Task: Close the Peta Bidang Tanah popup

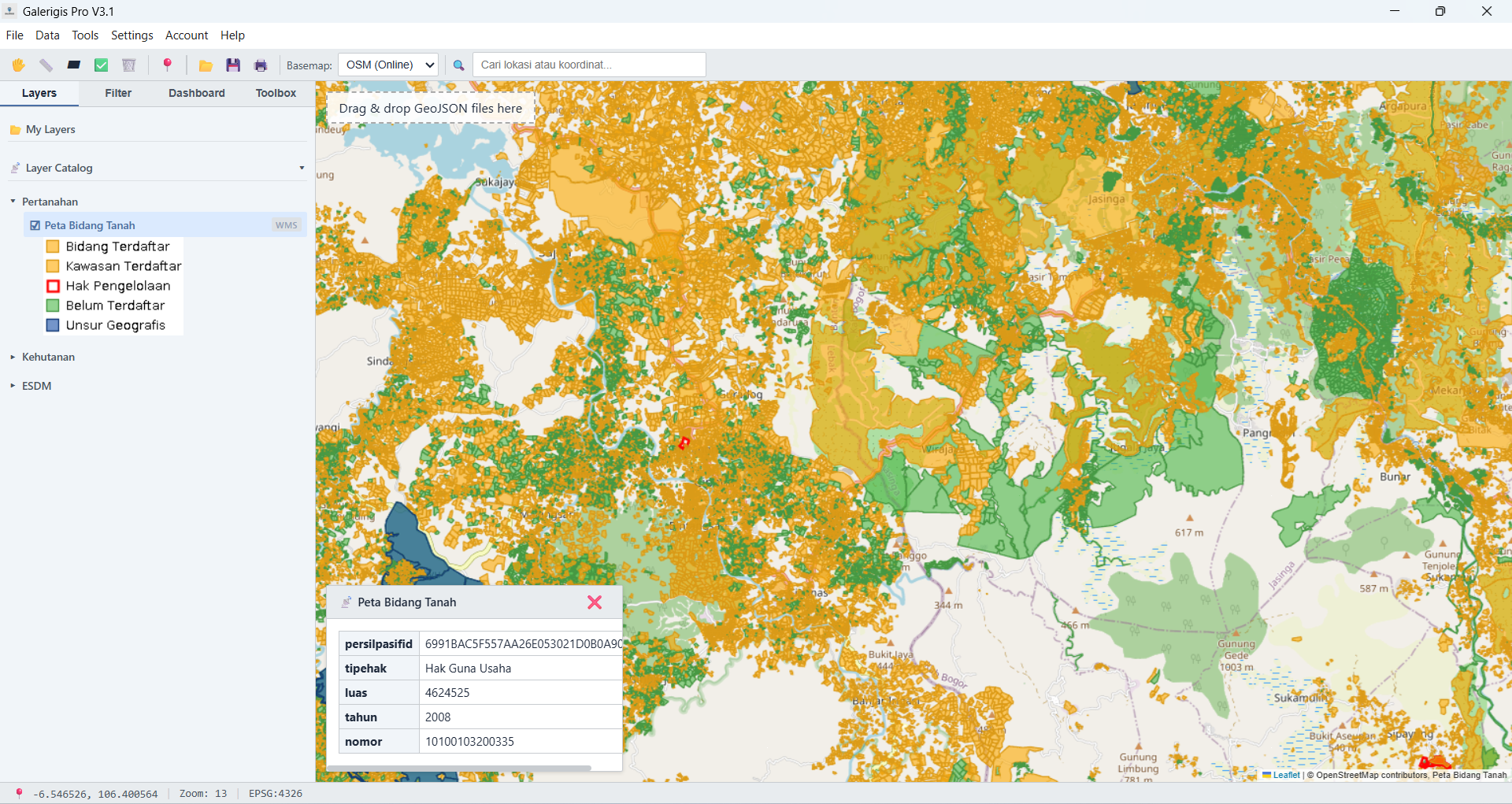Action: tap(595, 602)
